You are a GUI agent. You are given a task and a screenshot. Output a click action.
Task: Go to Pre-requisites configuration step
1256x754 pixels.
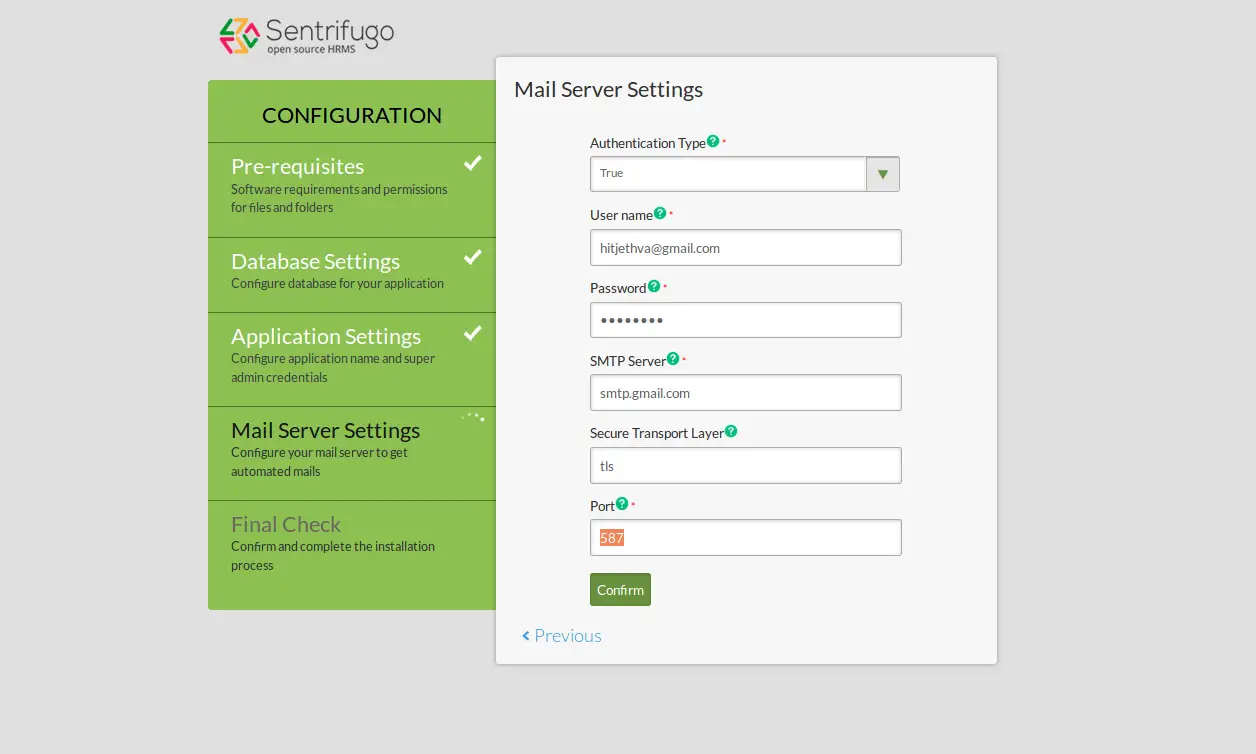pos(352,190)
